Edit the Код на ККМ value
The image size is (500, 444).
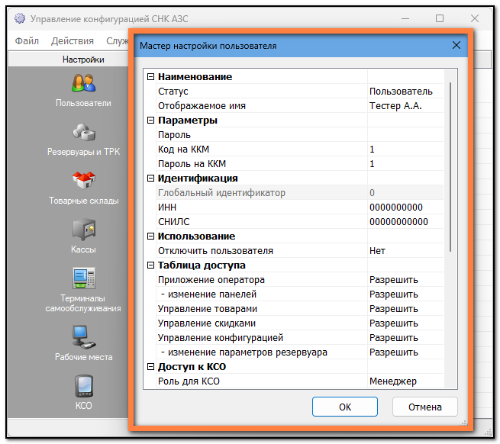click(x=406, y=149)
